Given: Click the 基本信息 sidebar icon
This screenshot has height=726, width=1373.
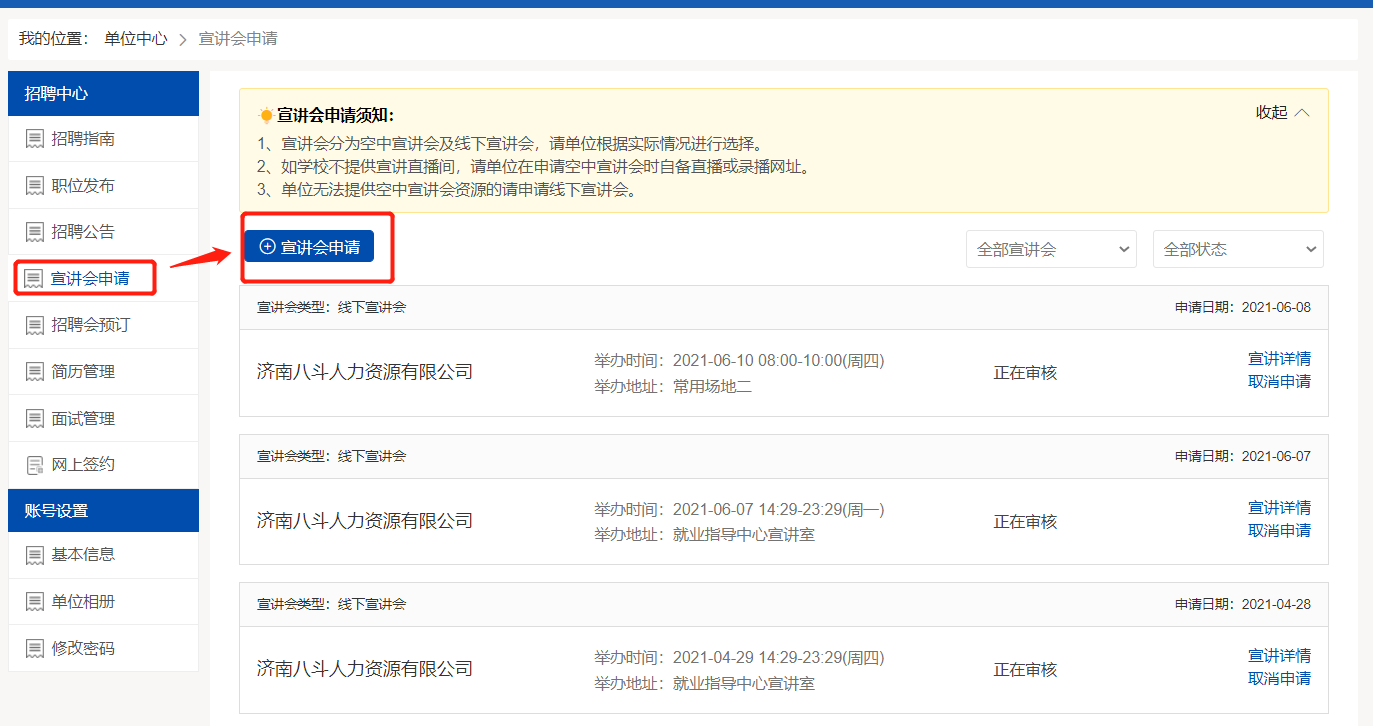Looking at the screenshot, I should (x=35, y=555).
